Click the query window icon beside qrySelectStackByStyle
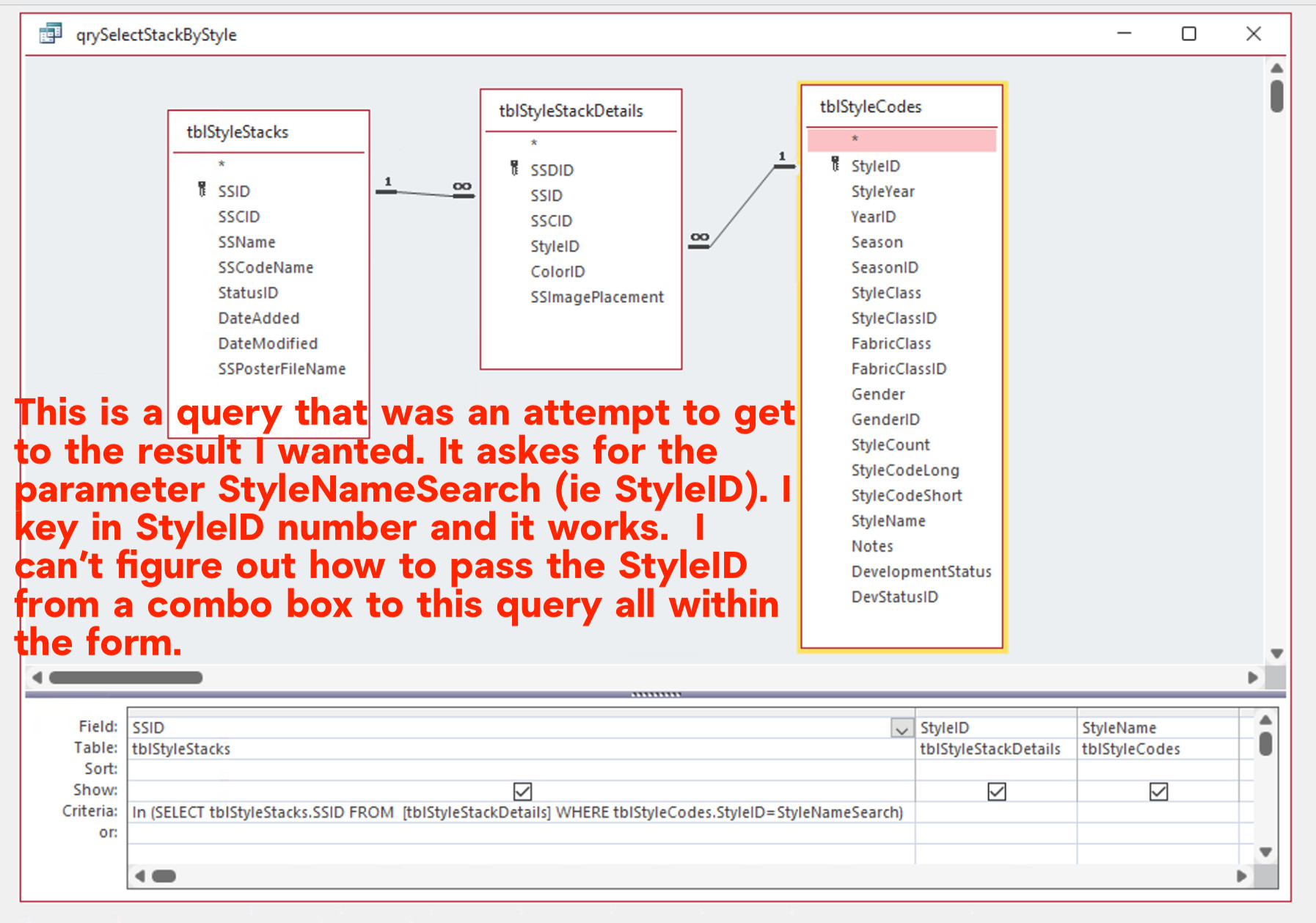This screenshot has height=923, width=1316. pyautogui.click(x=51, y=34)
